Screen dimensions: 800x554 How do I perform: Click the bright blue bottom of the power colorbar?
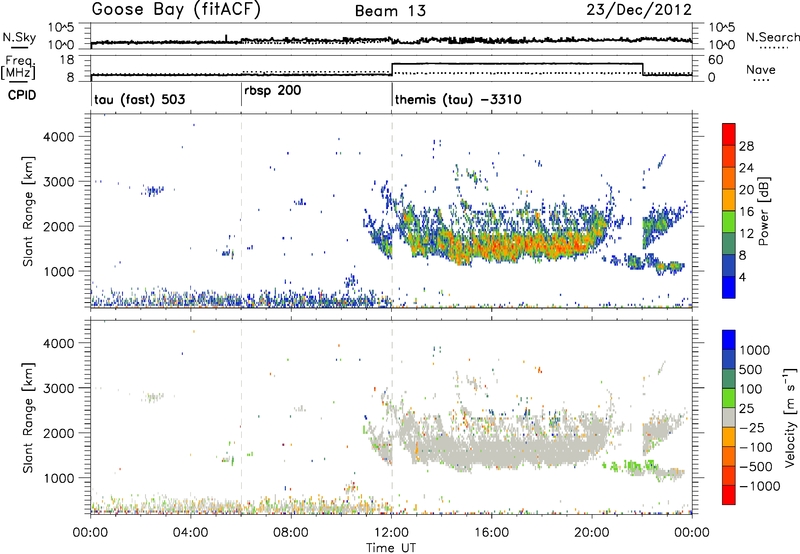click(729, 287)
